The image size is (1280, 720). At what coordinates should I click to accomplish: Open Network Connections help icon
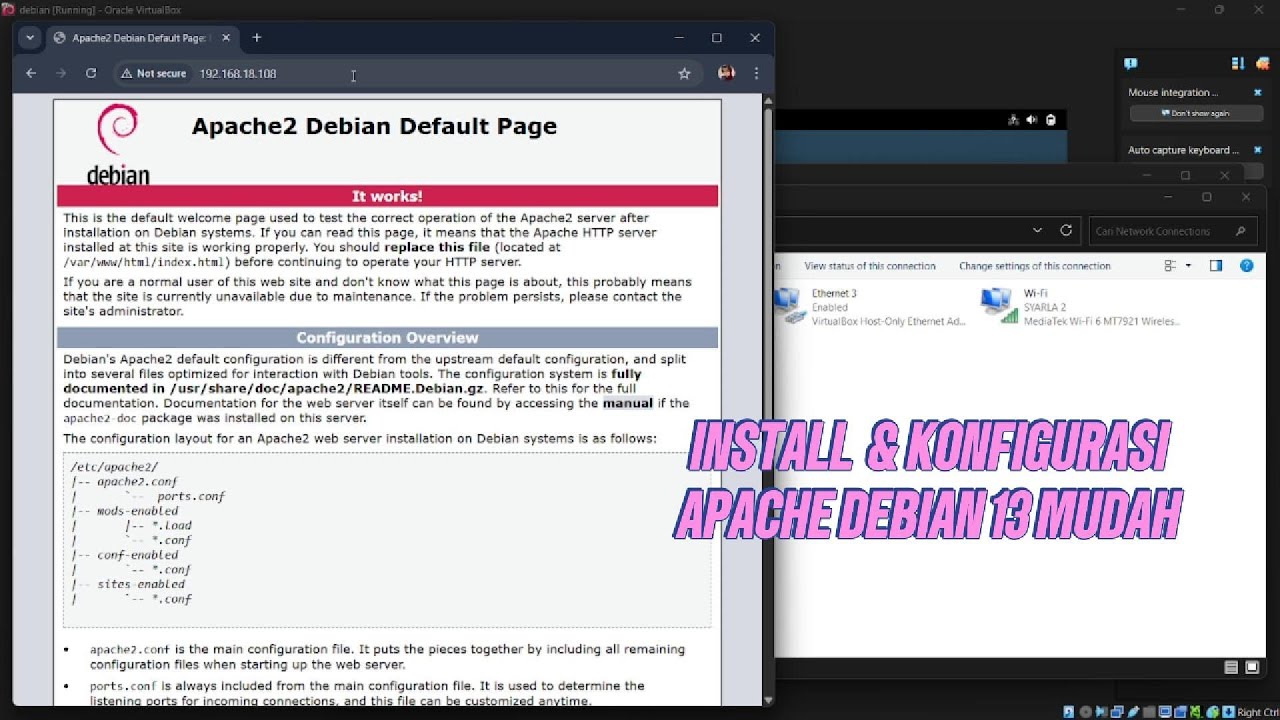pos(1247,266)
